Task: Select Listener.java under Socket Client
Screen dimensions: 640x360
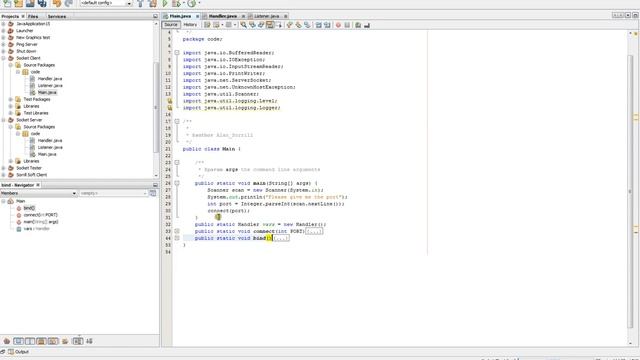Action: pyautogui.click(x=50, y=86)
